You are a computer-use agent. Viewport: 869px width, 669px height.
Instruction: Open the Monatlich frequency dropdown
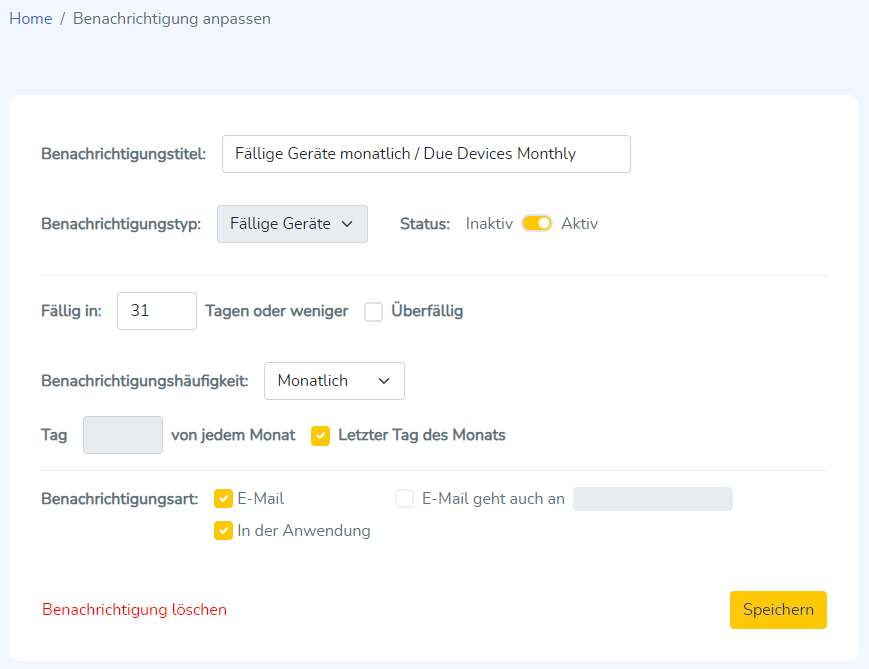click(x=334, y=381)
